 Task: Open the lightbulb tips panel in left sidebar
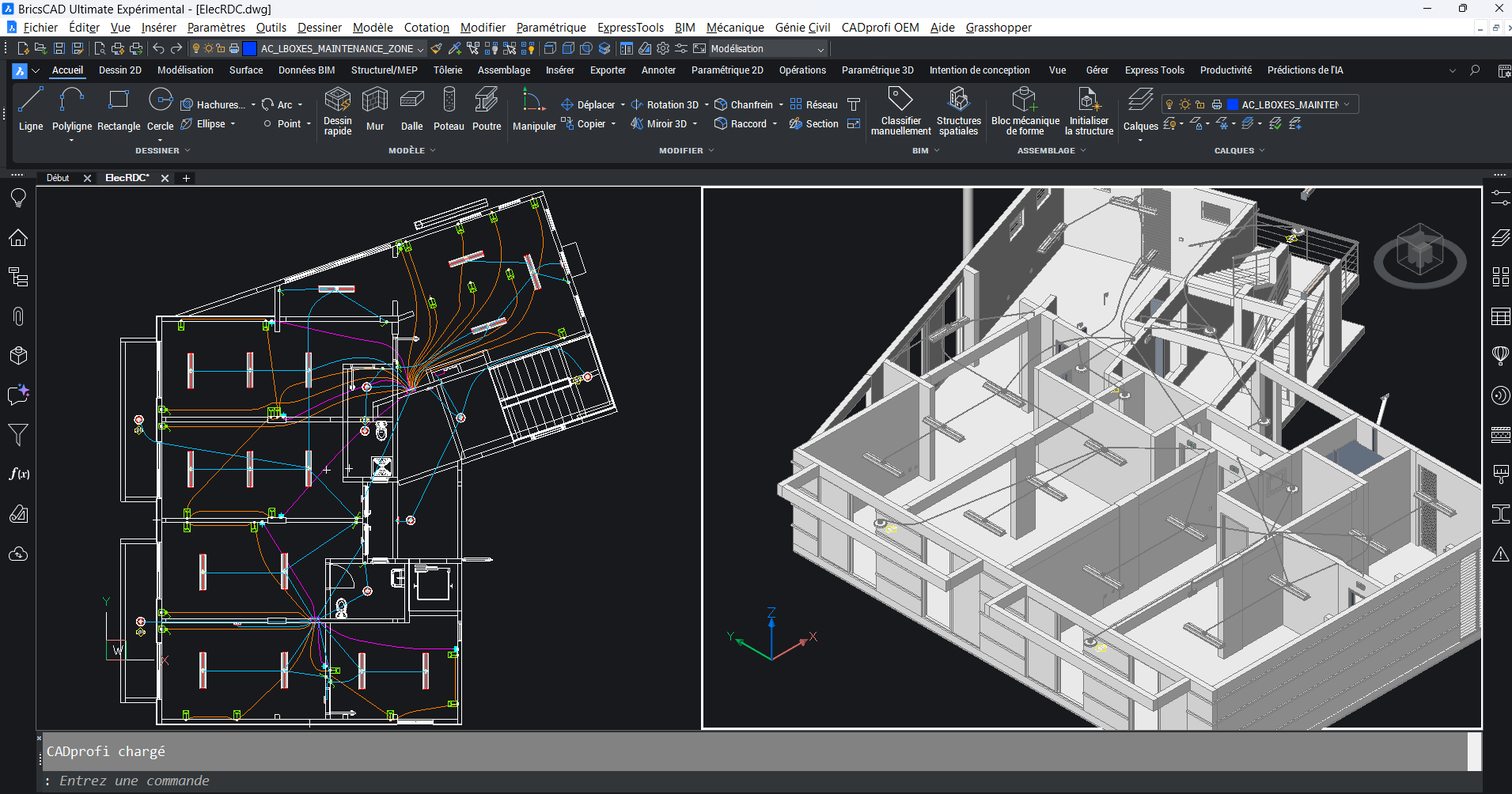click(x=18, y=198)
